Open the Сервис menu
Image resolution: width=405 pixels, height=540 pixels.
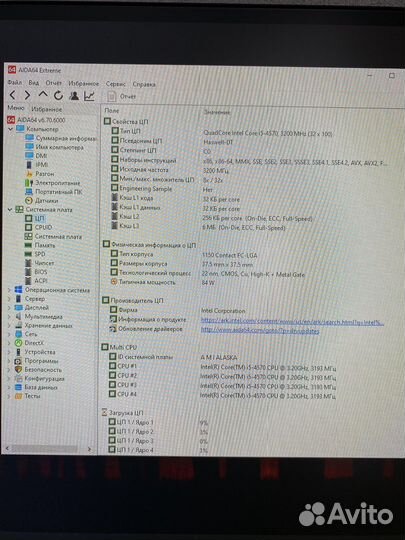coord(116,84)
